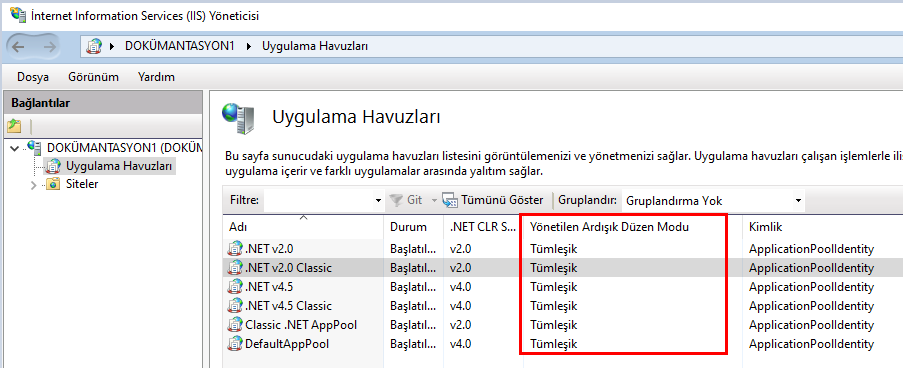Type in the Filtre input field
This screenshot has height=368, width=903.
(318, 200)
